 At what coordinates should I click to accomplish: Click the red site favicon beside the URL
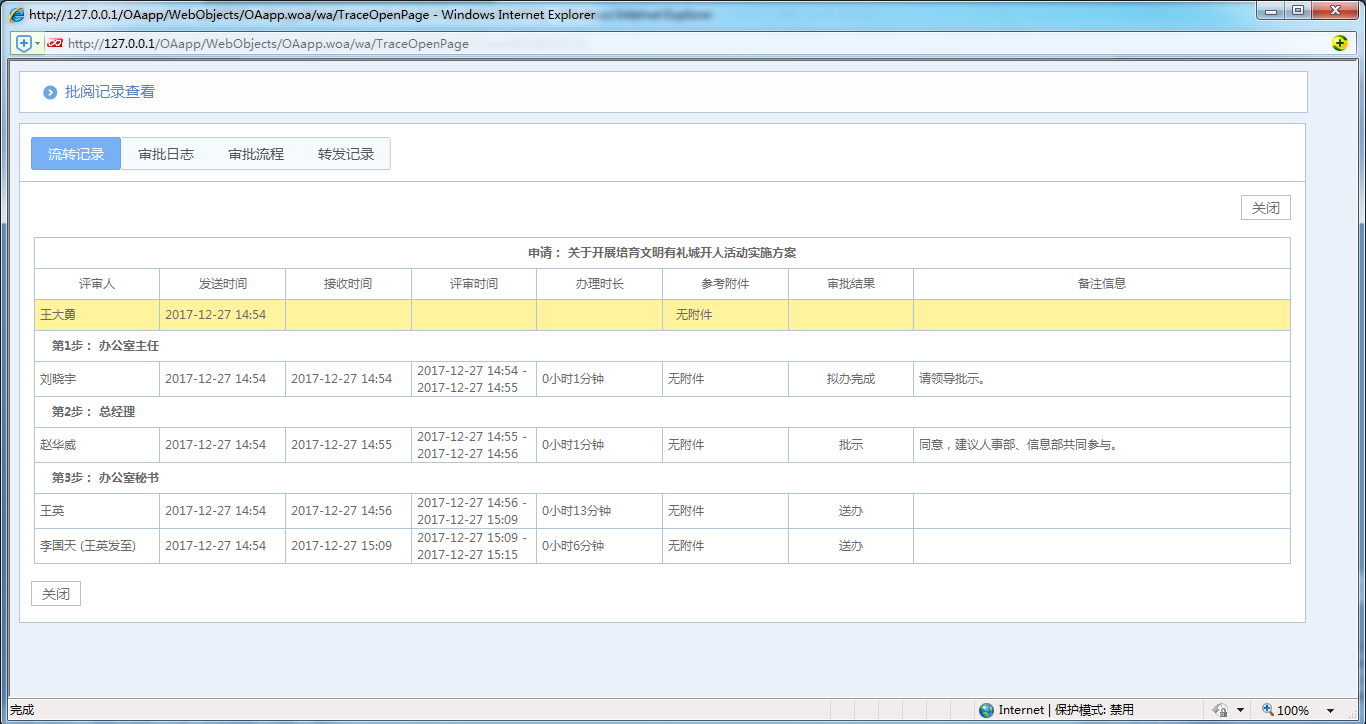pyautogui.click(x=55, y=44)
